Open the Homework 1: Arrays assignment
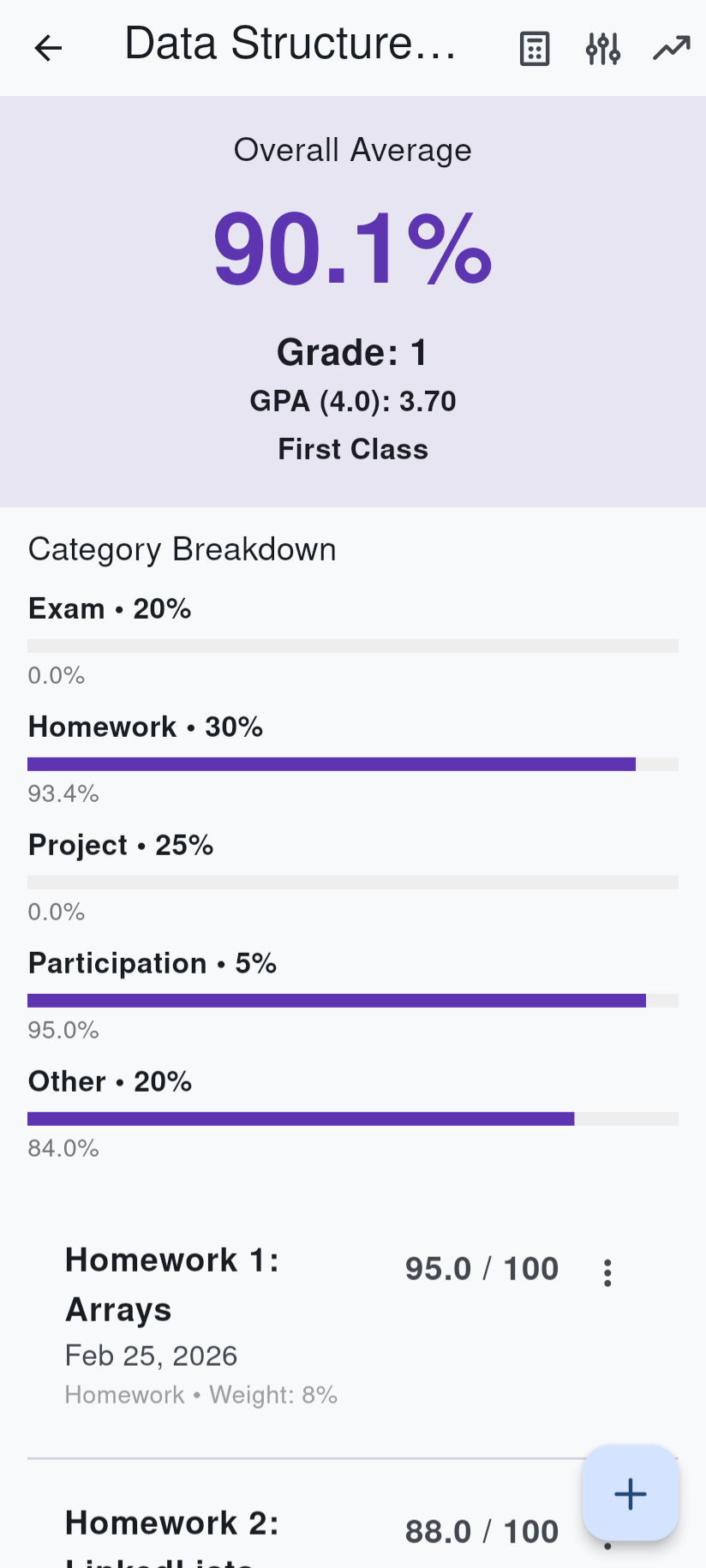Screen dimensions: 706x1568 tap(171, 1284)
